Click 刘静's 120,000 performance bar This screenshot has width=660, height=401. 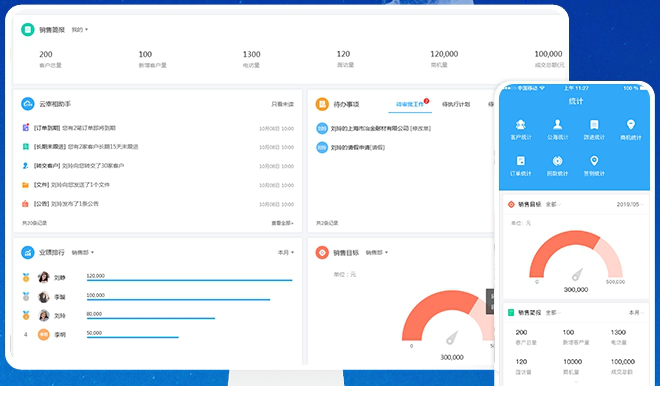(189, 279)
